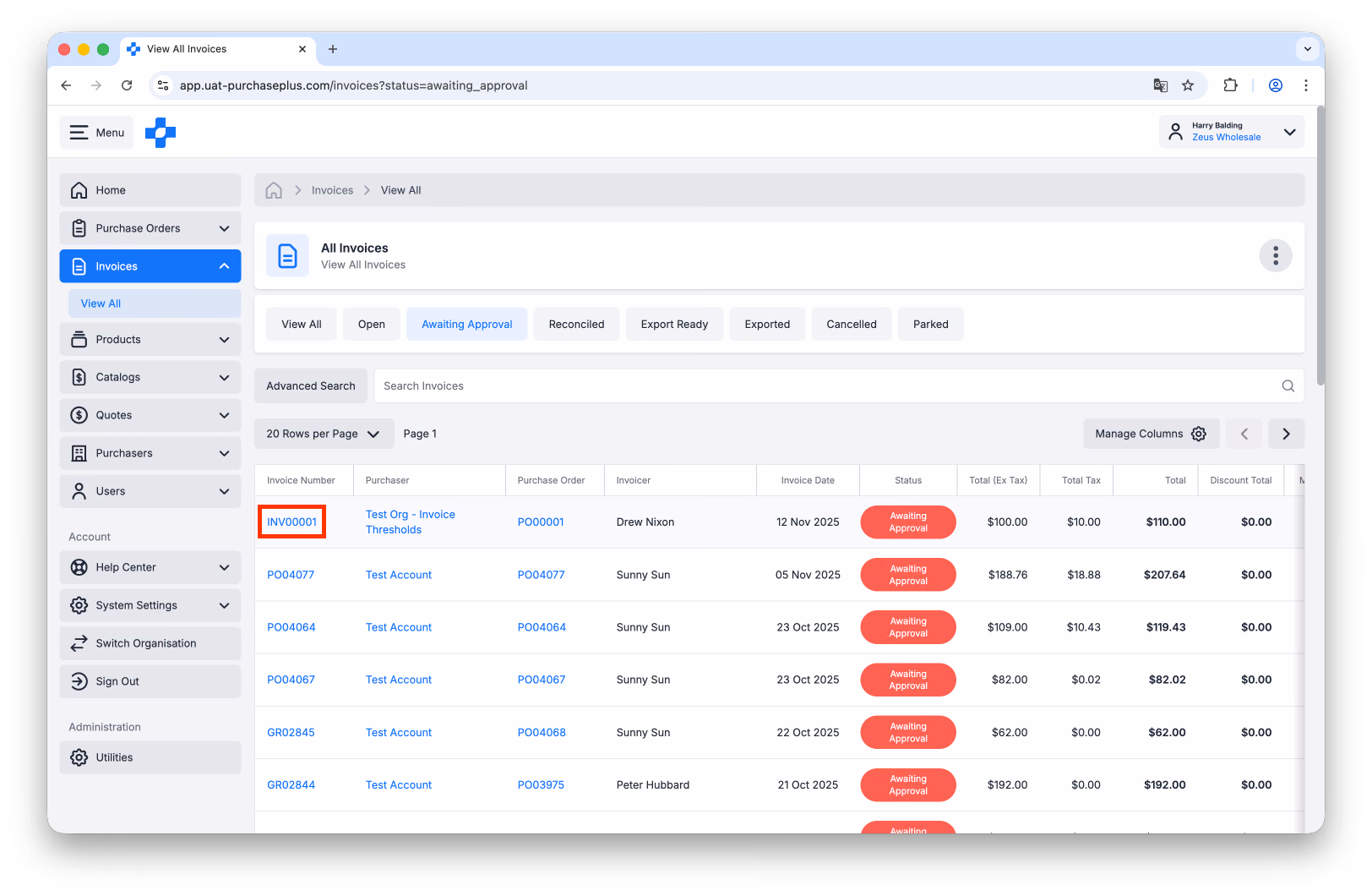
Task: Click the magnifier search icon
Action: [x=1288, y=386]
